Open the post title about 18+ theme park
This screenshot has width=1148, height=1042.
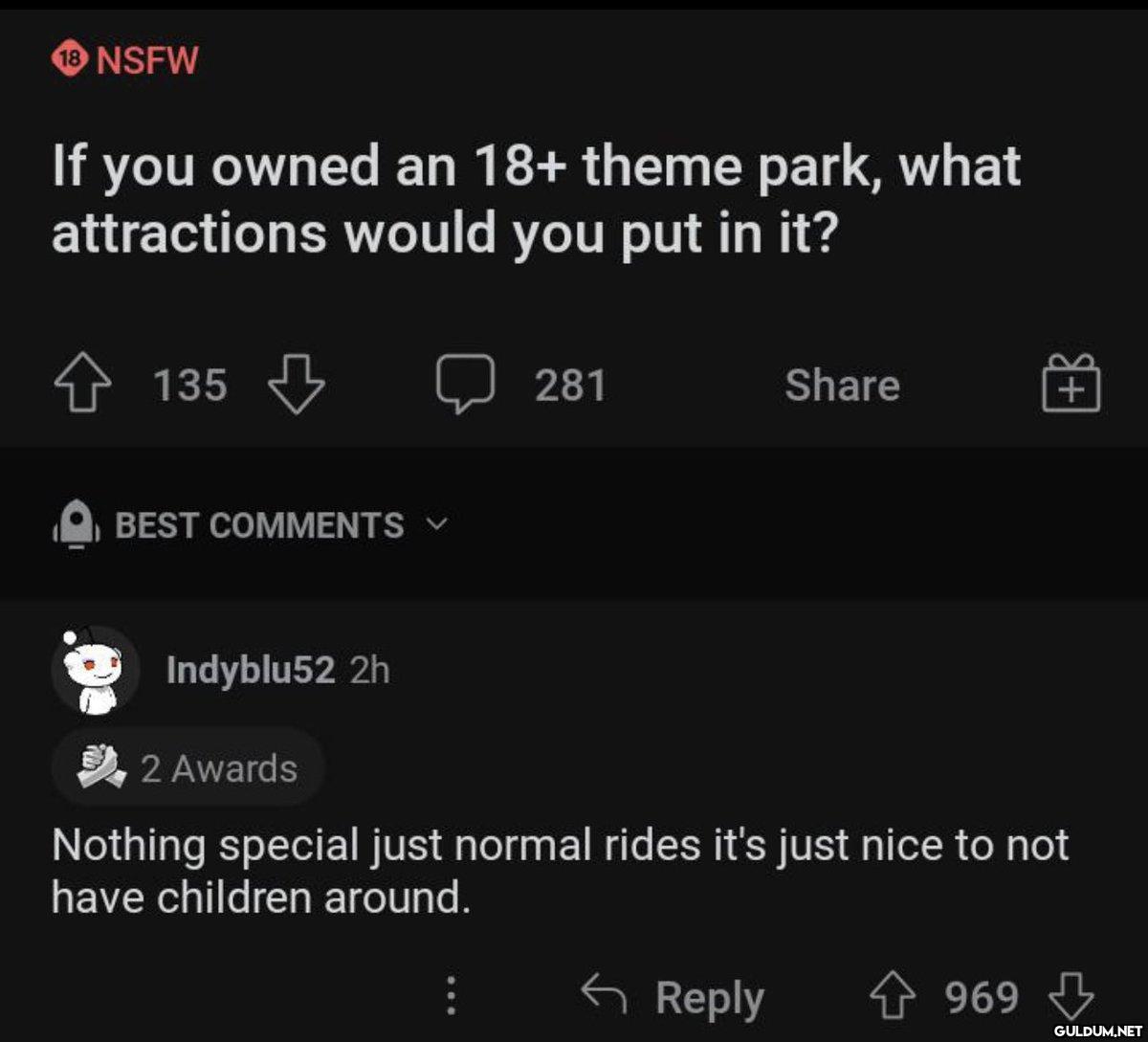536,198
